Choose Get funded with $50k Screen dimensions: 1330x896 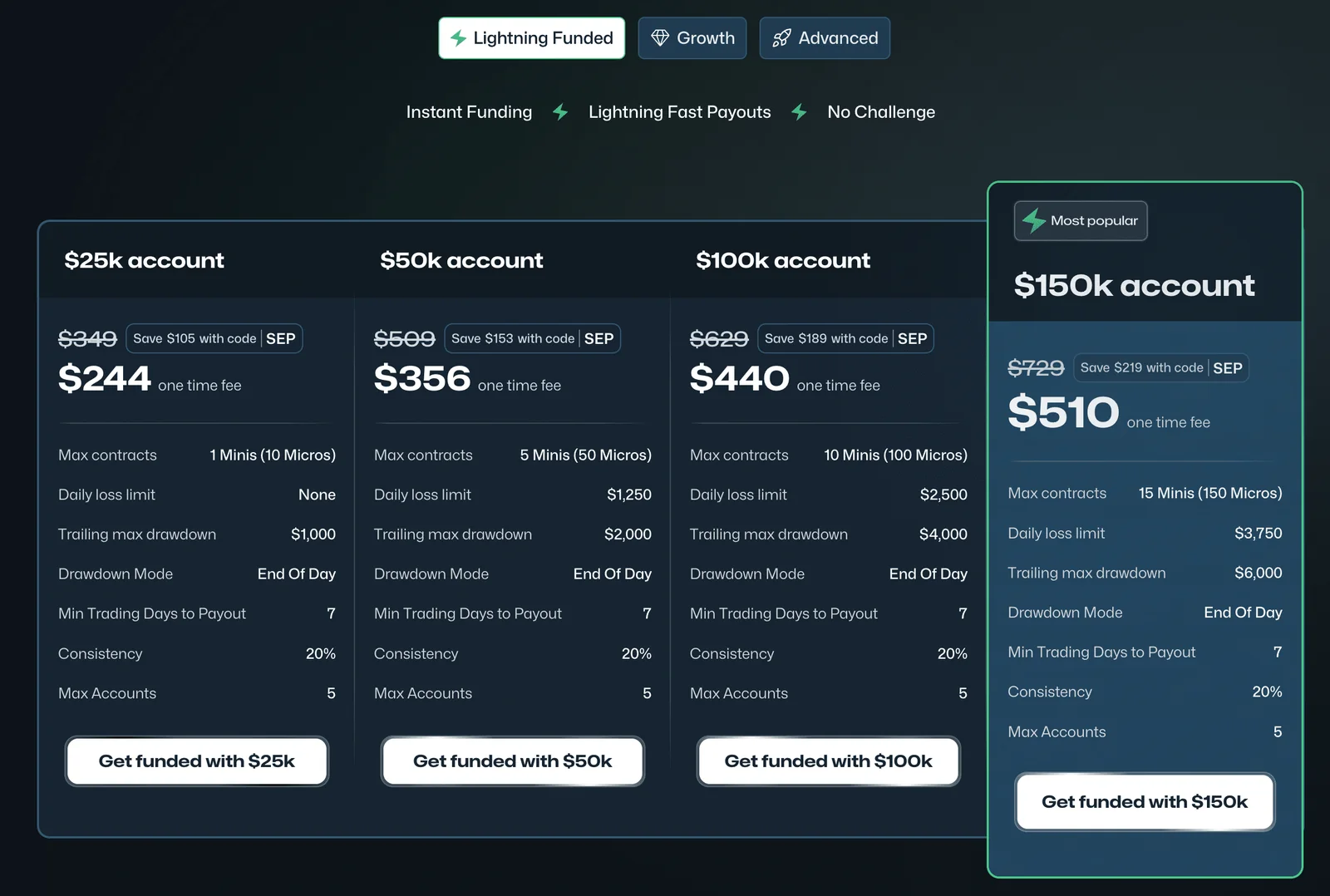pyautogui.click(x=513, y=761)
